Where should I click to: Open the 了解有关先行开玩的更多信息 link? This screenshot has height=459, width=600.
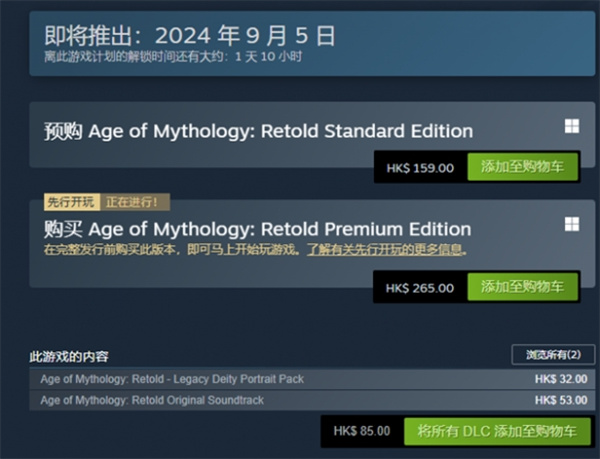pyautogui.click(x=386, y=248)
